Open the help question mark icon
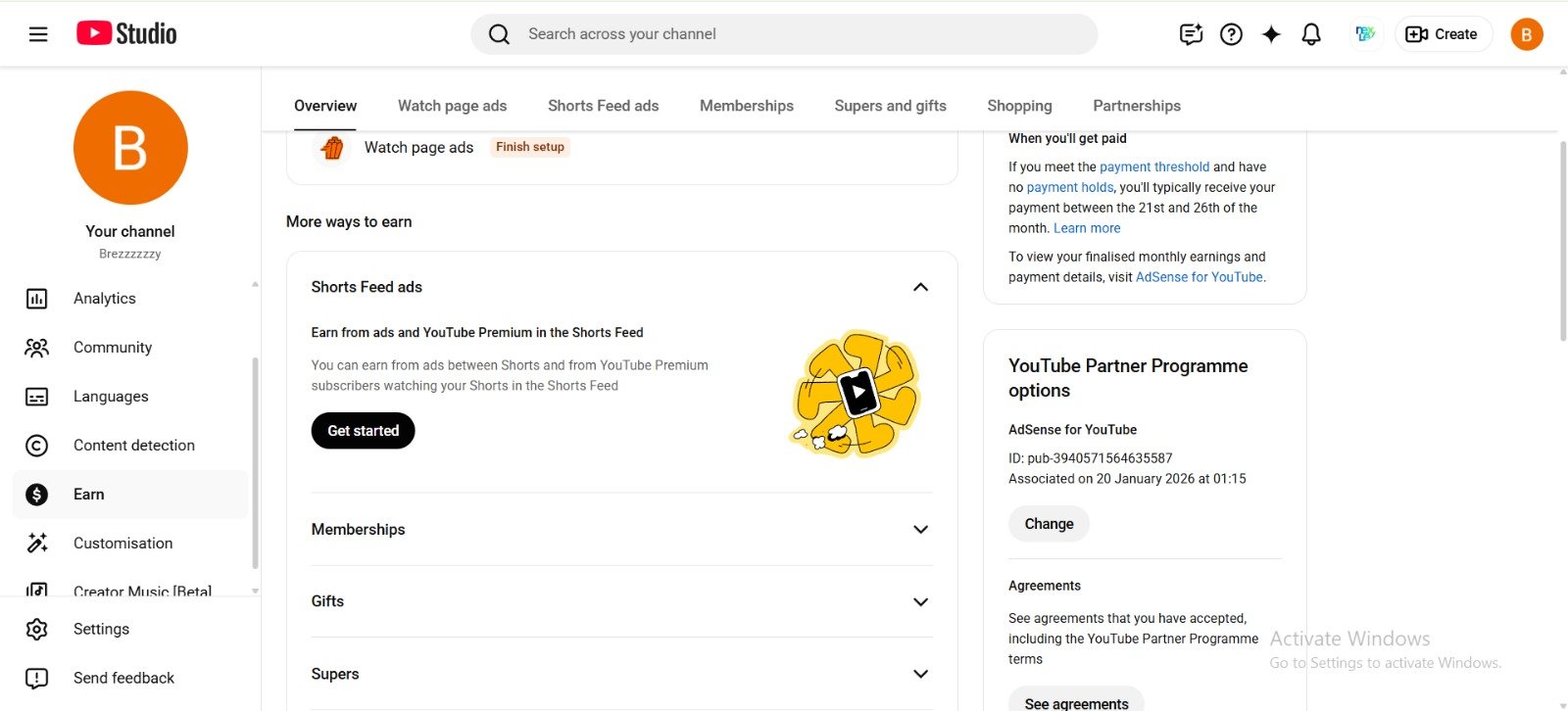Screen dimensions: 1568x711 coord(1231,34)
